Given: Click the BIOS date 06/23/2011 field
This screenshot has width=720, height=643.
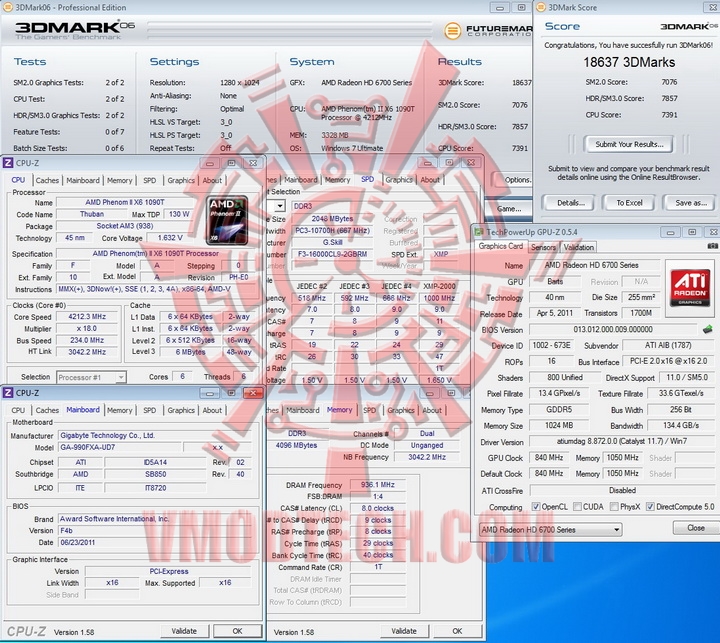Looking at the screenshot, I should pos(155,542).
